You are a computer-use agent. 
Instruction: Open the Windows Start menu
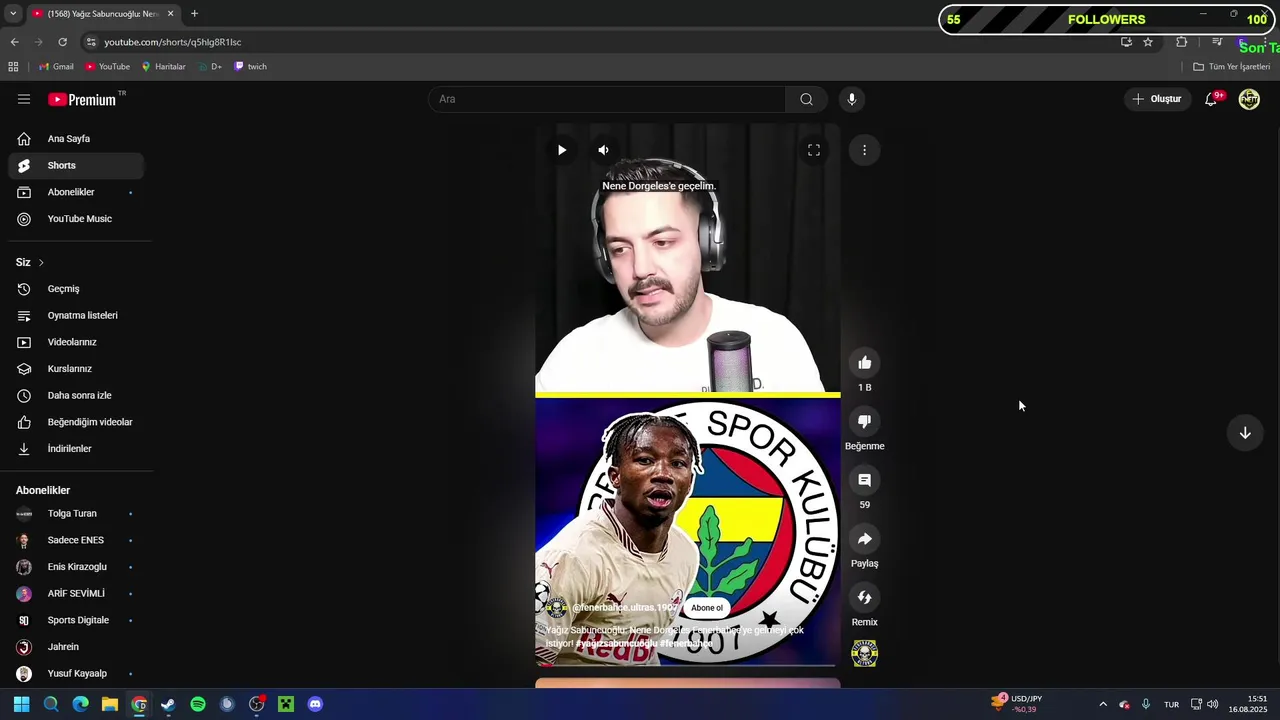coord(21,704)
